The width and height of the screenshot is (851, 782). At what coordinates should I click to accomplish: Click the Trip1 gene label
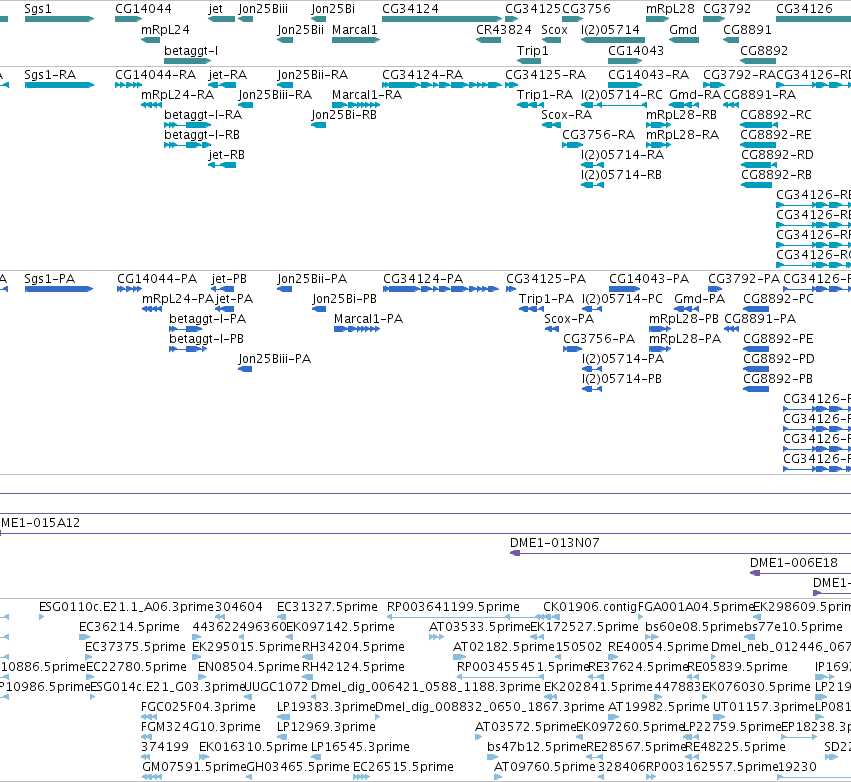532,50
